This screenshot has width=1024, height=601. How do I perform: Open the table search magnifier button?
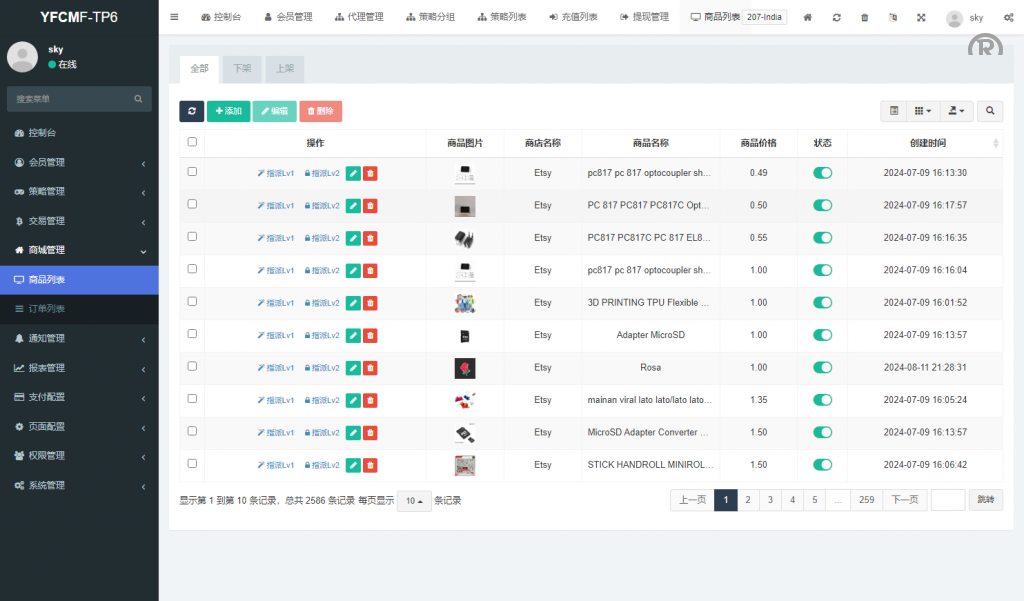coord(990,111)
